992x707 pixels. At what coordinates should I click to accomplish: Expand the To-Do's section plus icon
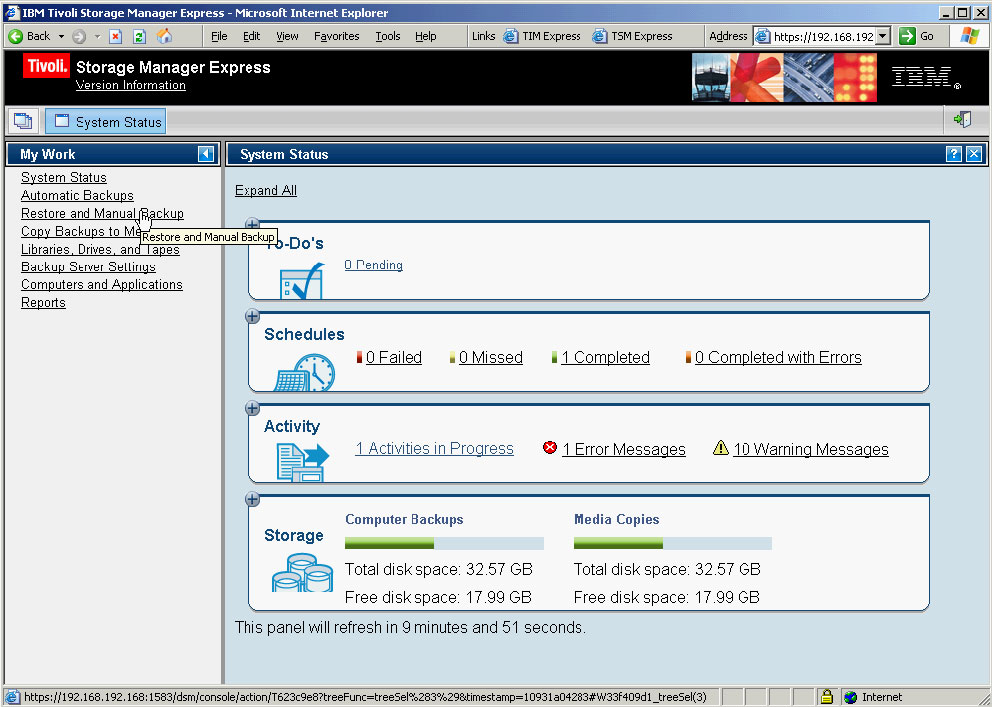click(x=252, y=224)
